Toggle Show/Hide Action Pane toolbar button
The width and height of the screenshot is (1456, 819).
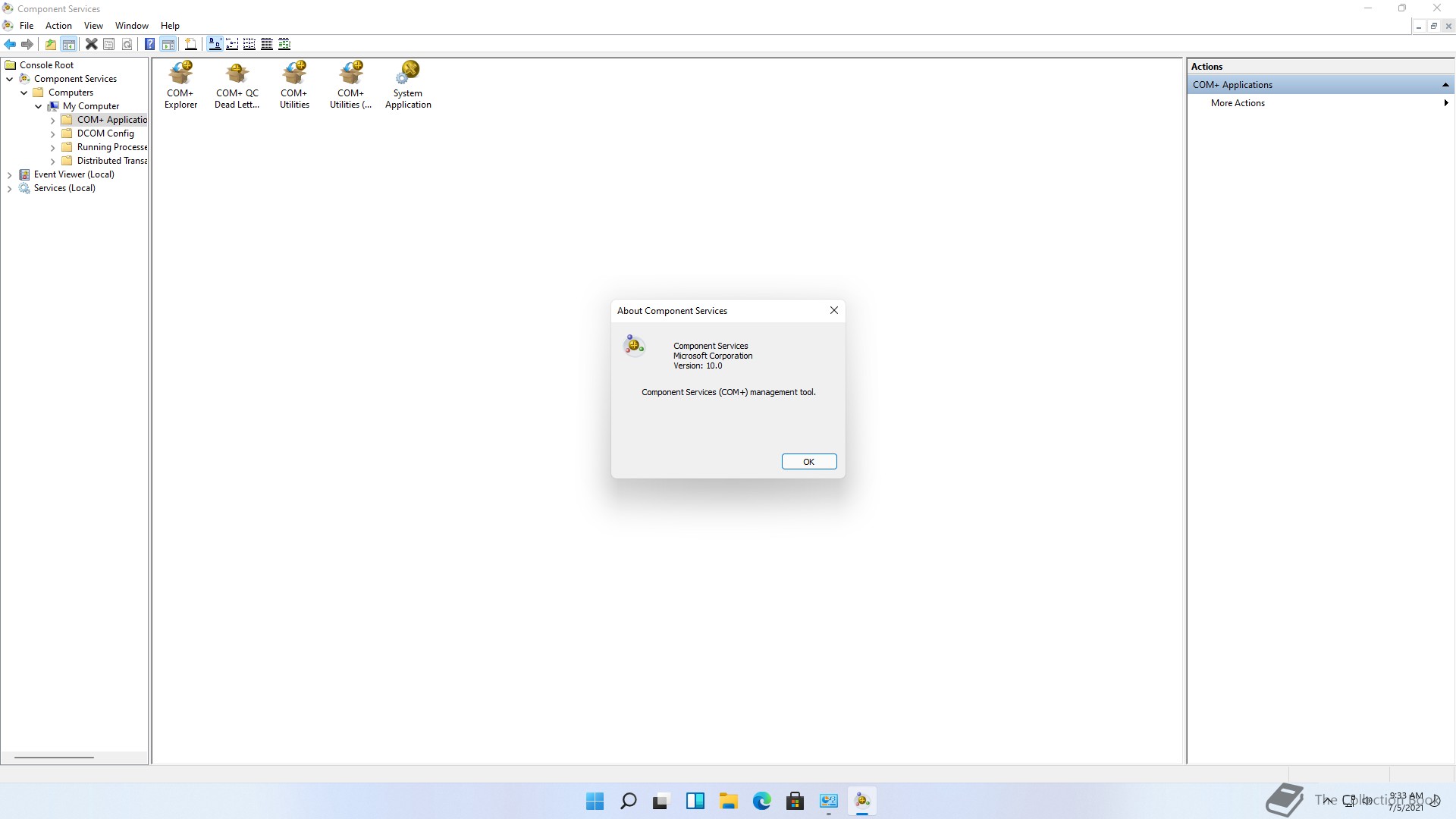click(168, 44)
